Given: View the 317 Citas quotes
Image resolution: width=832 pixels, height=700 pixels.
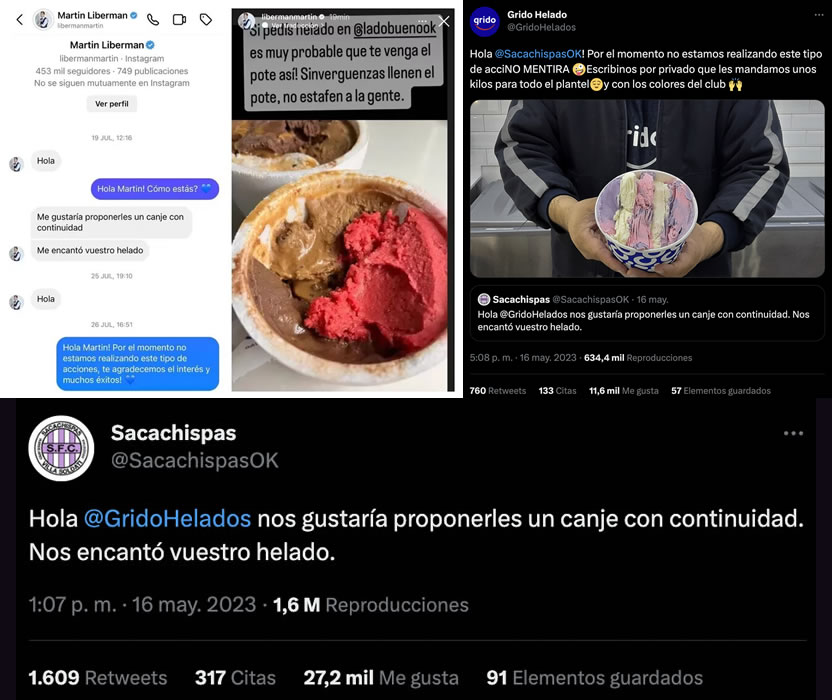Looking at the screenshot, I should [x=235, y=678].
